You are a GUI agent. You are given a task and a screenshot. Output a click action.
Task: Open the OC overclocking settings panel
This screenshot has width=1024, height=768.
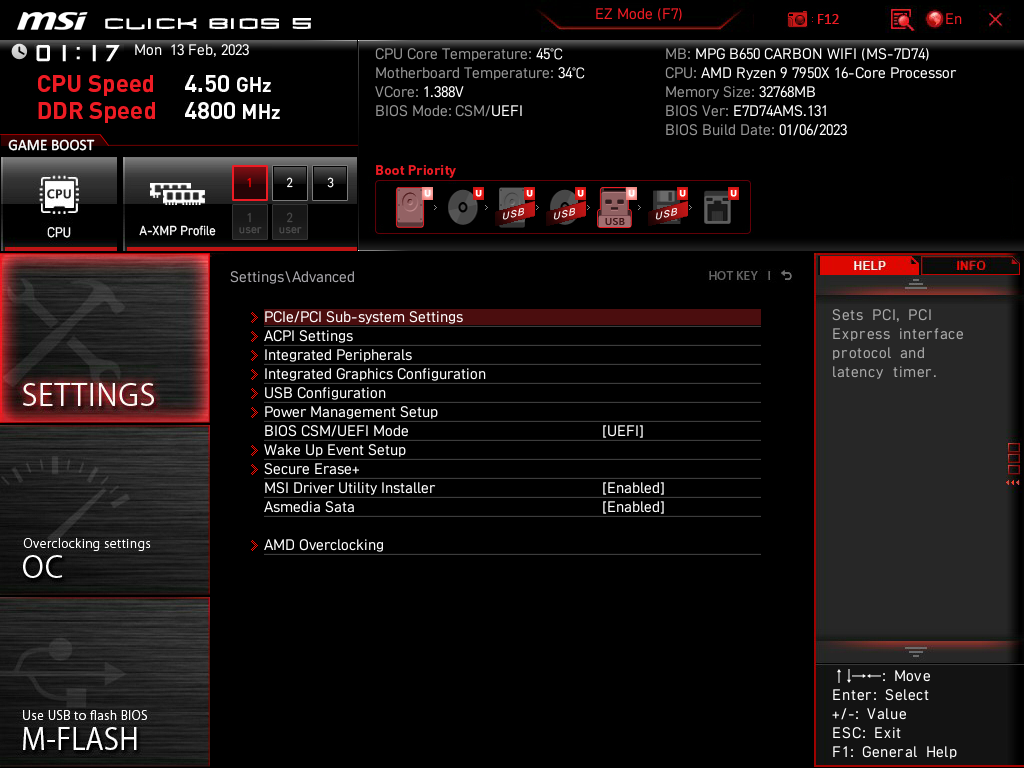pos(104,510)
